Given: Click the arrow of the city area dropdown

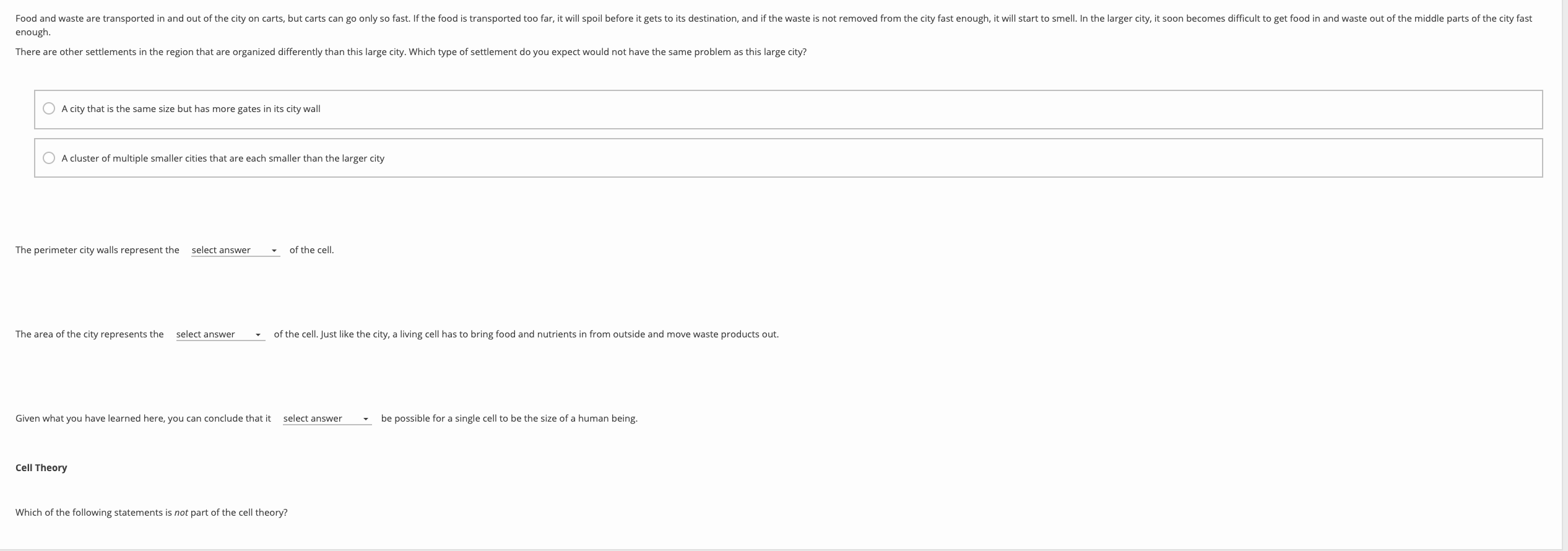Looking at the screenshot, I should [x=258, y=335].
